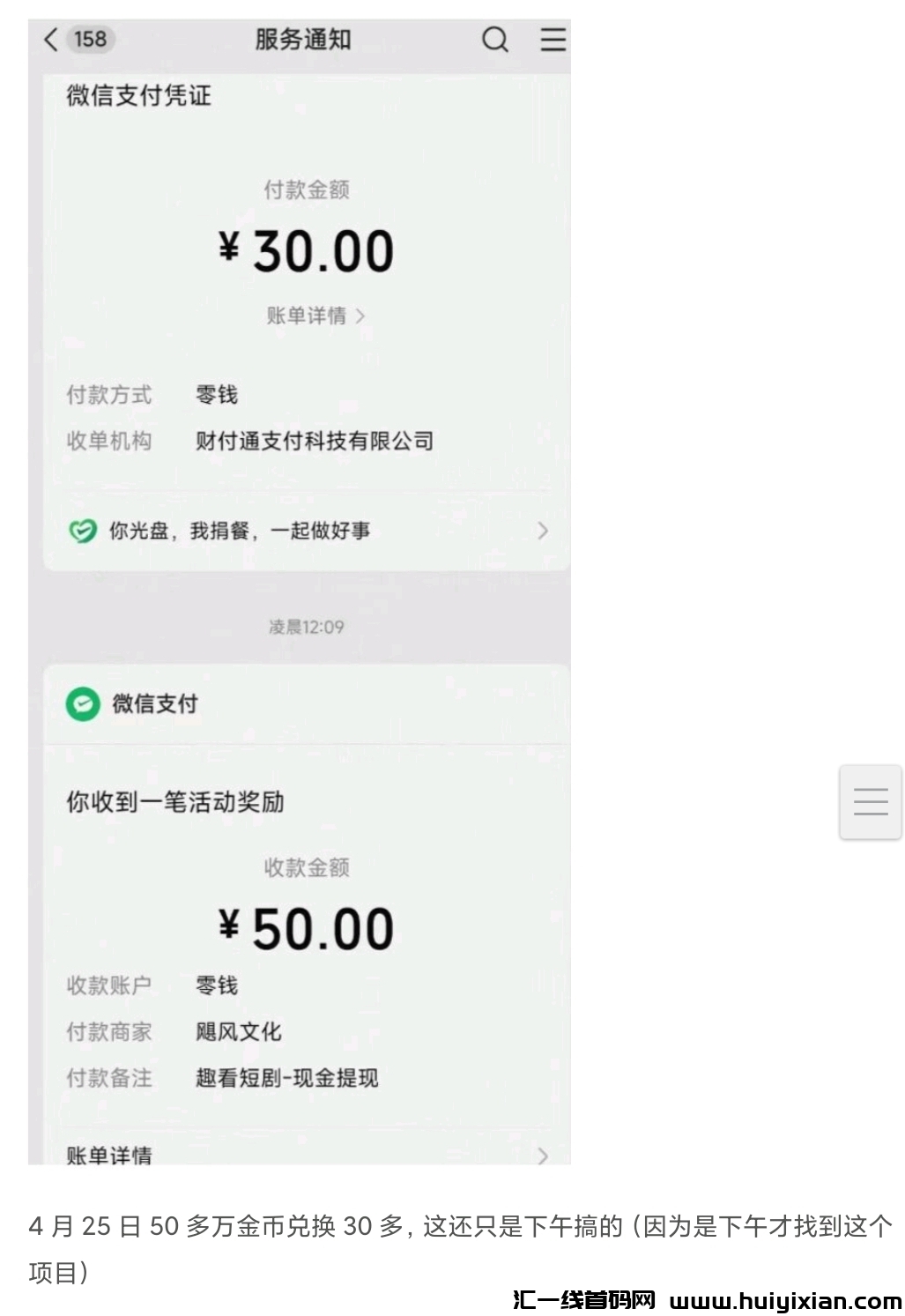Image resolution: width=905 pixels, height=1316 pixels.
Task: Click the www.huiyixian.com watermark link
Action: (x=785, y=1301)
